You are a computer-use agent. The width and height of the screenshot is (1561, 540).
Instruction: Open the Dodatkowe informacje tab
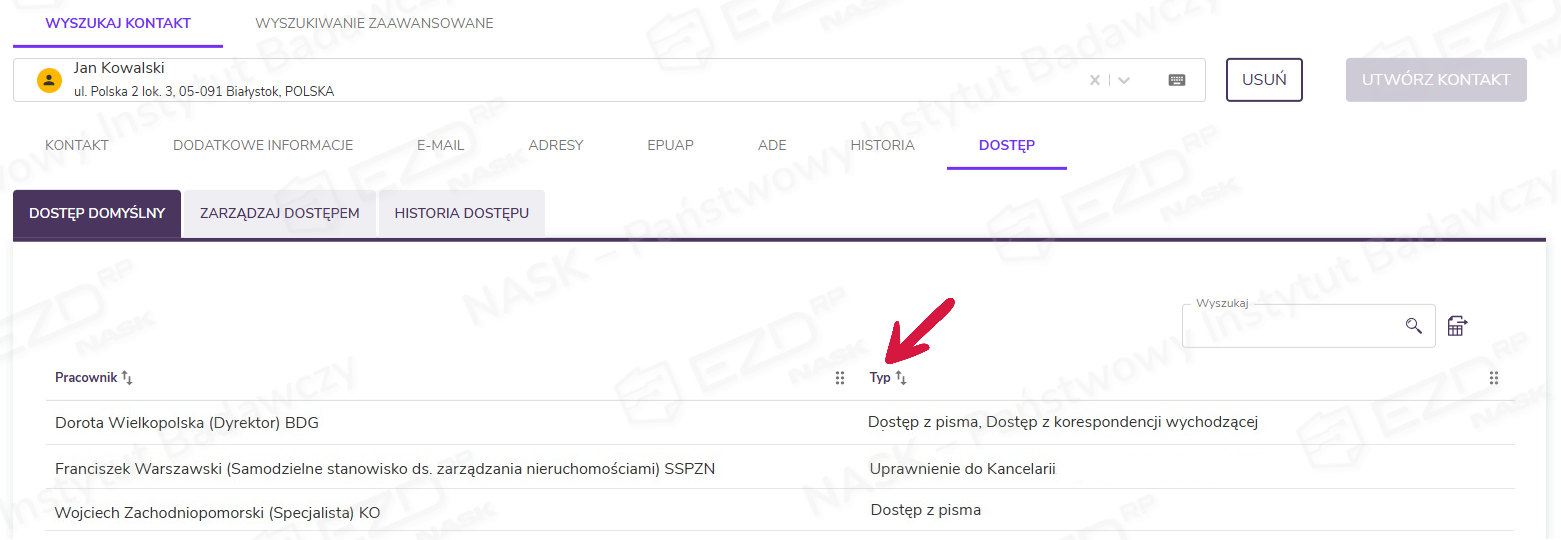[263, 145]
